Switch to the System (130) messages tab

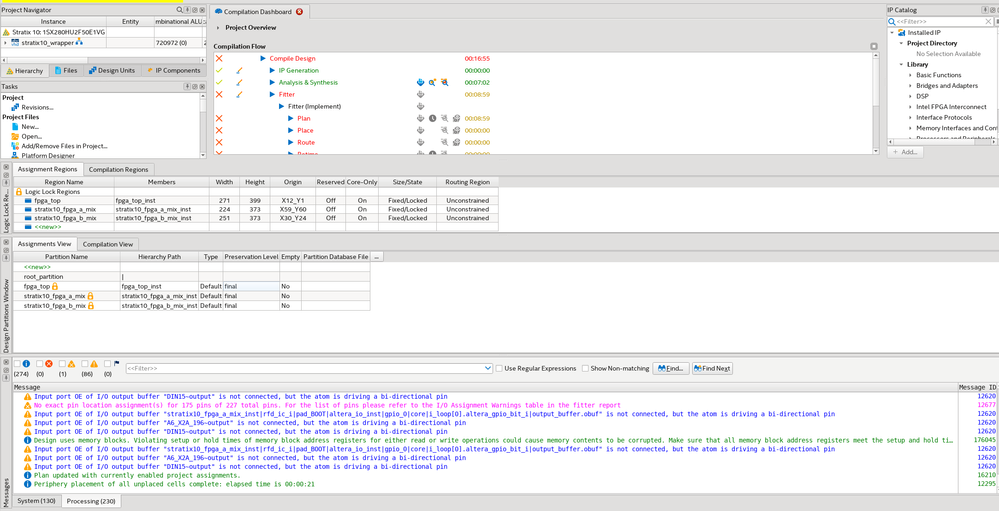36,501
